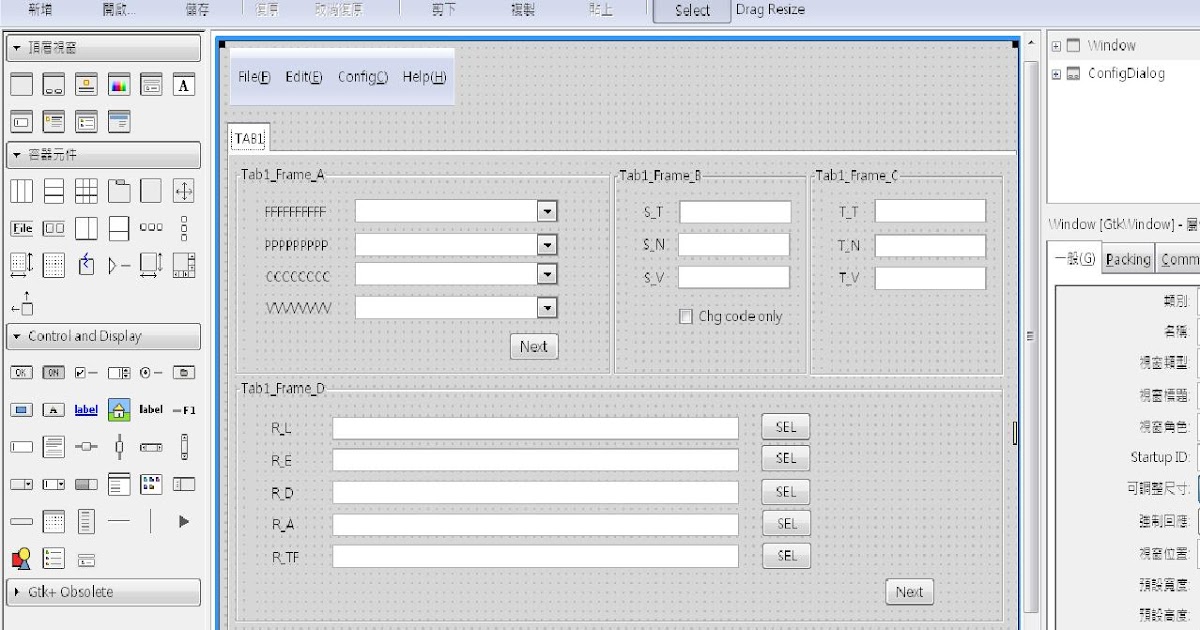Pick the Calendar widget icon
This screenshot has width=1200, height=630.
pos(55,521)
